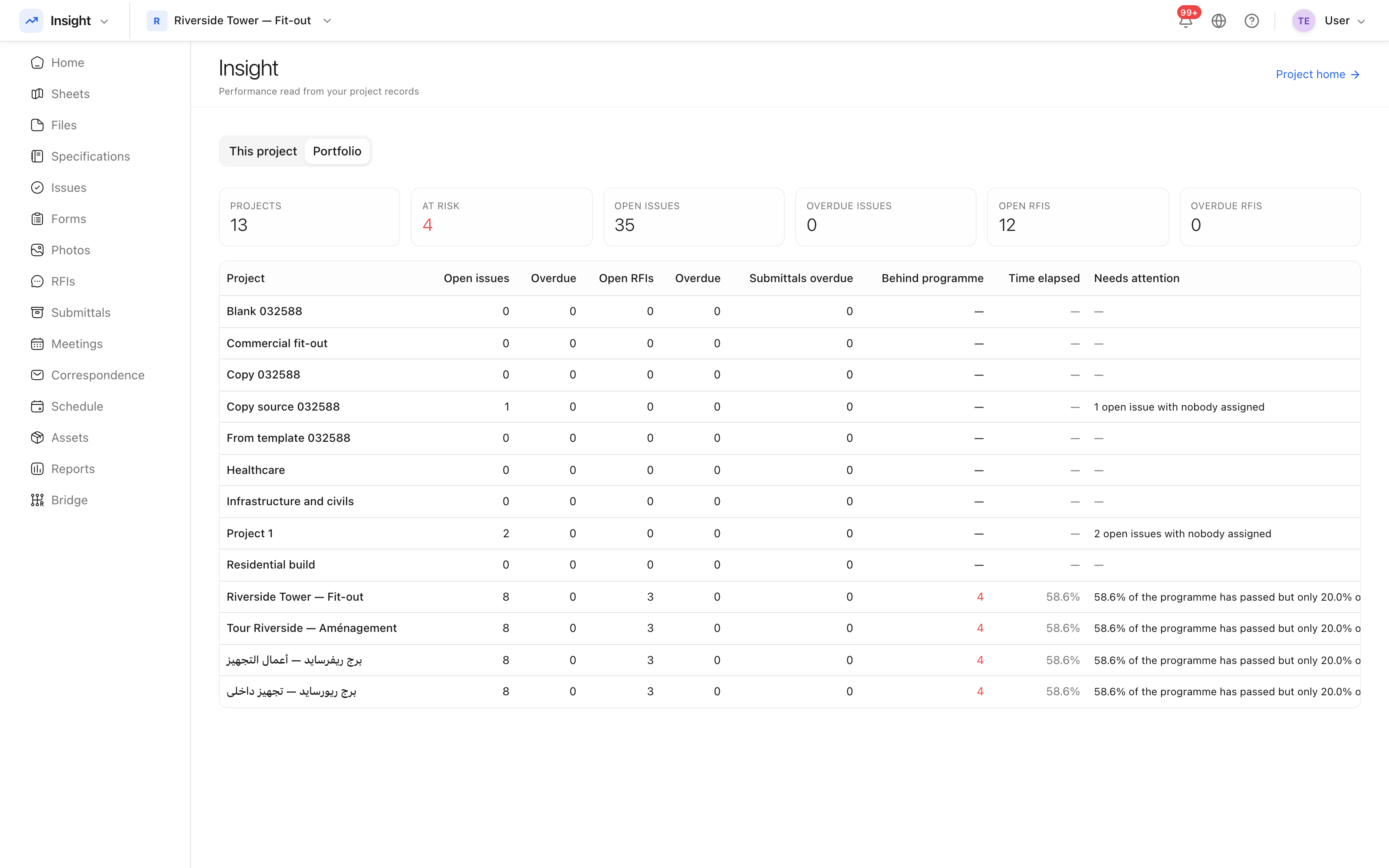The width and height of the screenshot is (1389, 868).
Task: Open the help question mark icon
Action: [x=1252, y=21]
